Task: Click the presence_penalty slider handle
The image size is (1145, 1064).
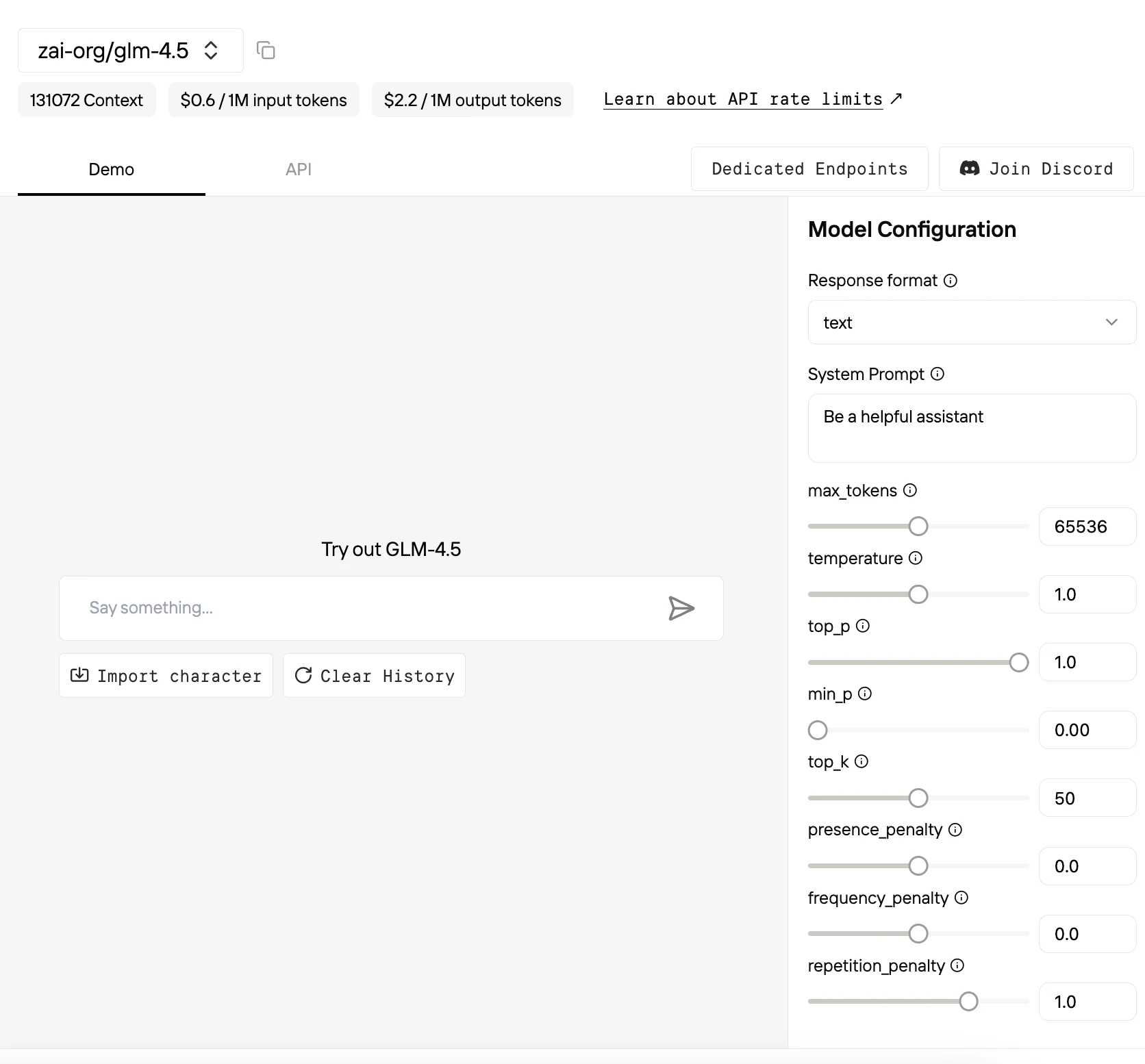Action: pyautogui.click(x=918, y=866)
